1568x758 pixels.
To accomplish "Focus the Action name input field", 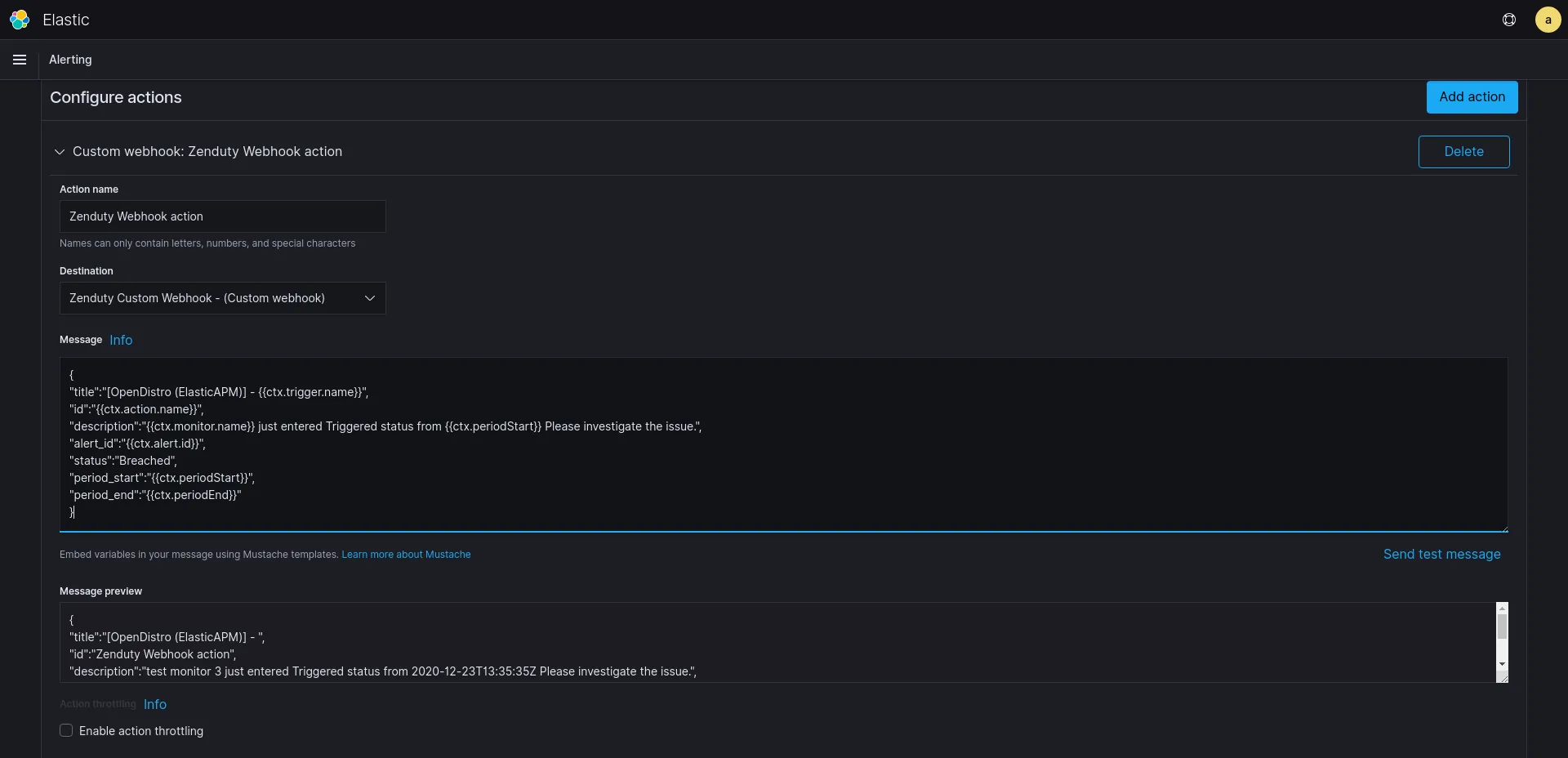I will 222,216.
